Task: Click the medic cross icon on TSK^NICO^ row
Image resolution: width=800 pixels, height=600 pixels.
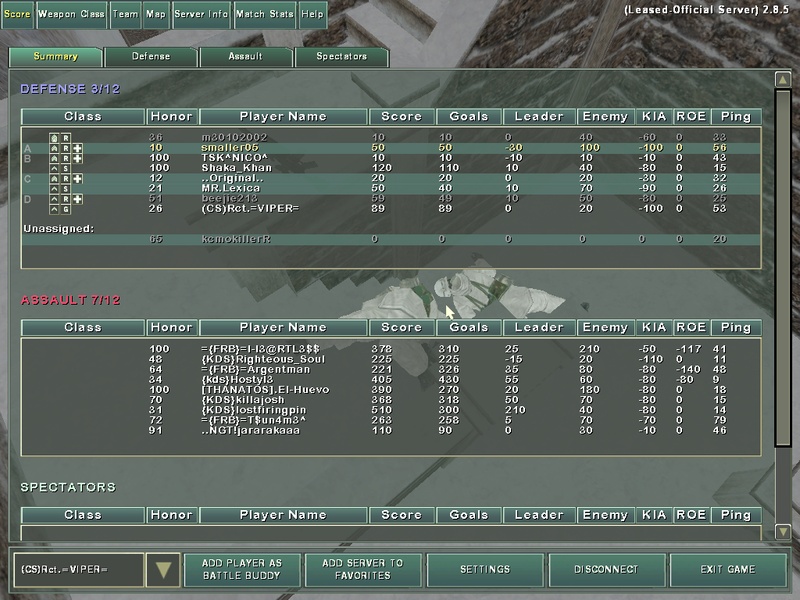Action: [x=77, y=158]
